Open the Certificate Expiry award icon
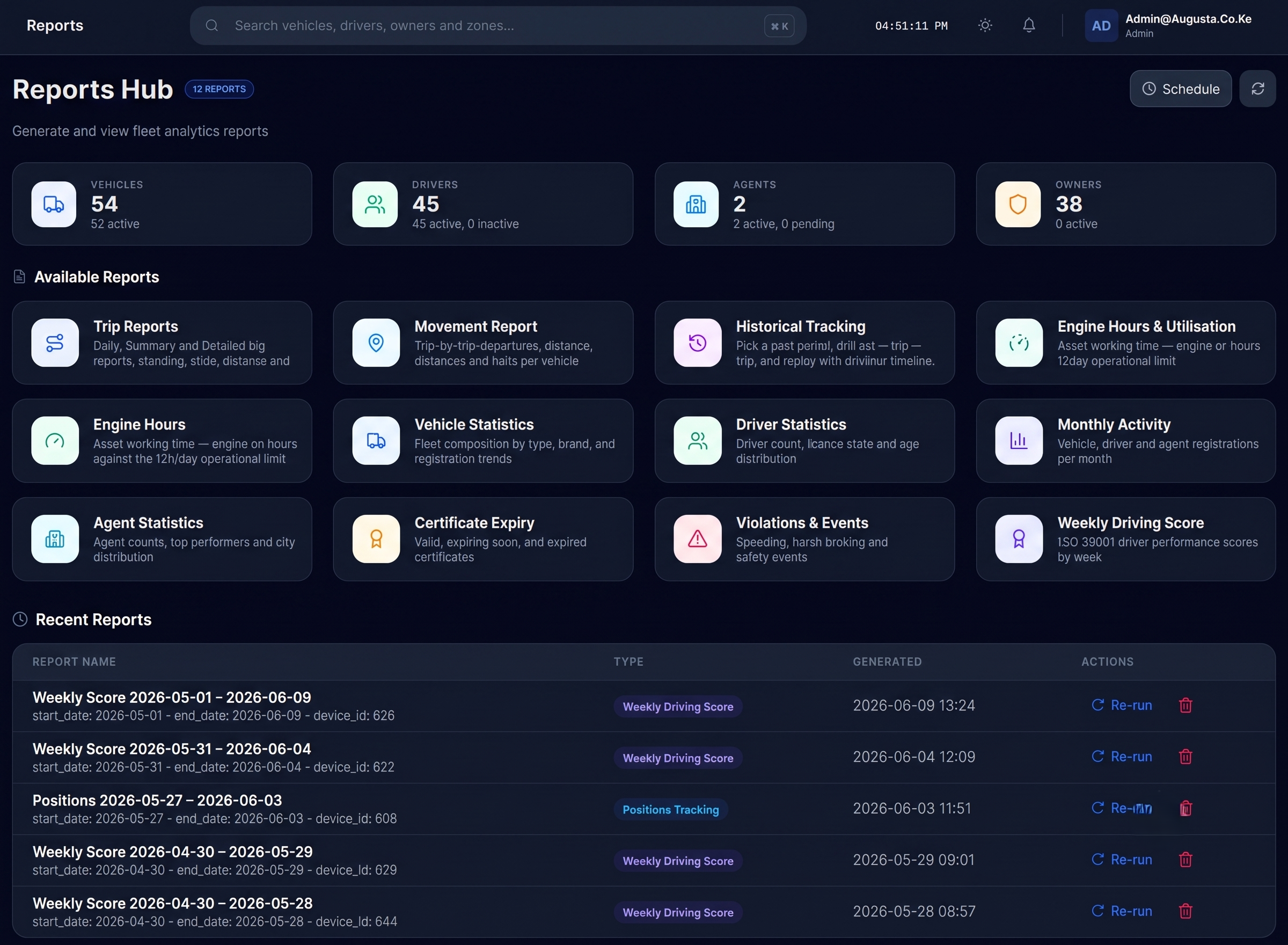The height and width of the screenshot is (945, 1288). point(376,539)
